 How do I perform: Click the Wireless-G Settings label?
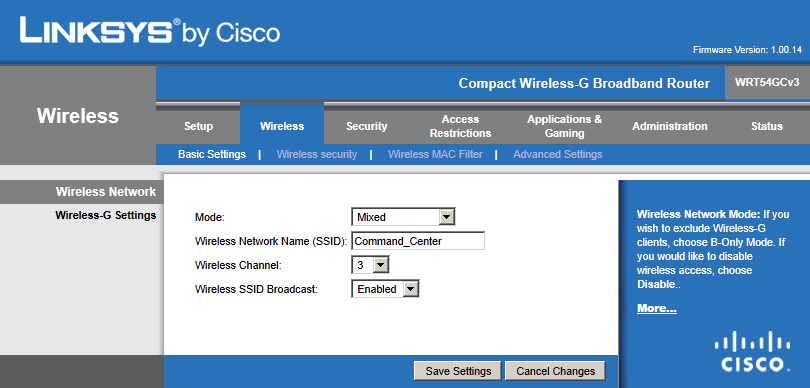coord(106,215)
